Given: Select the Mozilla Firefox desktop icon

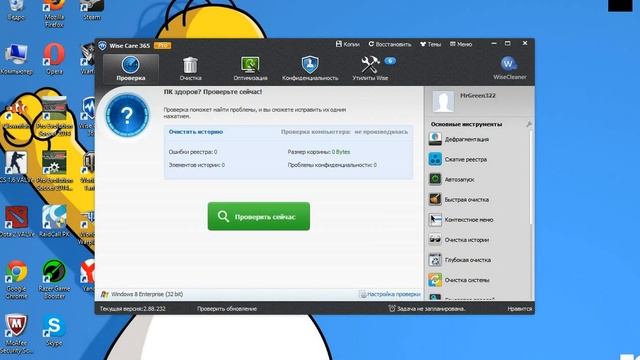Looking at the screenshot, I should [x=54, y=13].
